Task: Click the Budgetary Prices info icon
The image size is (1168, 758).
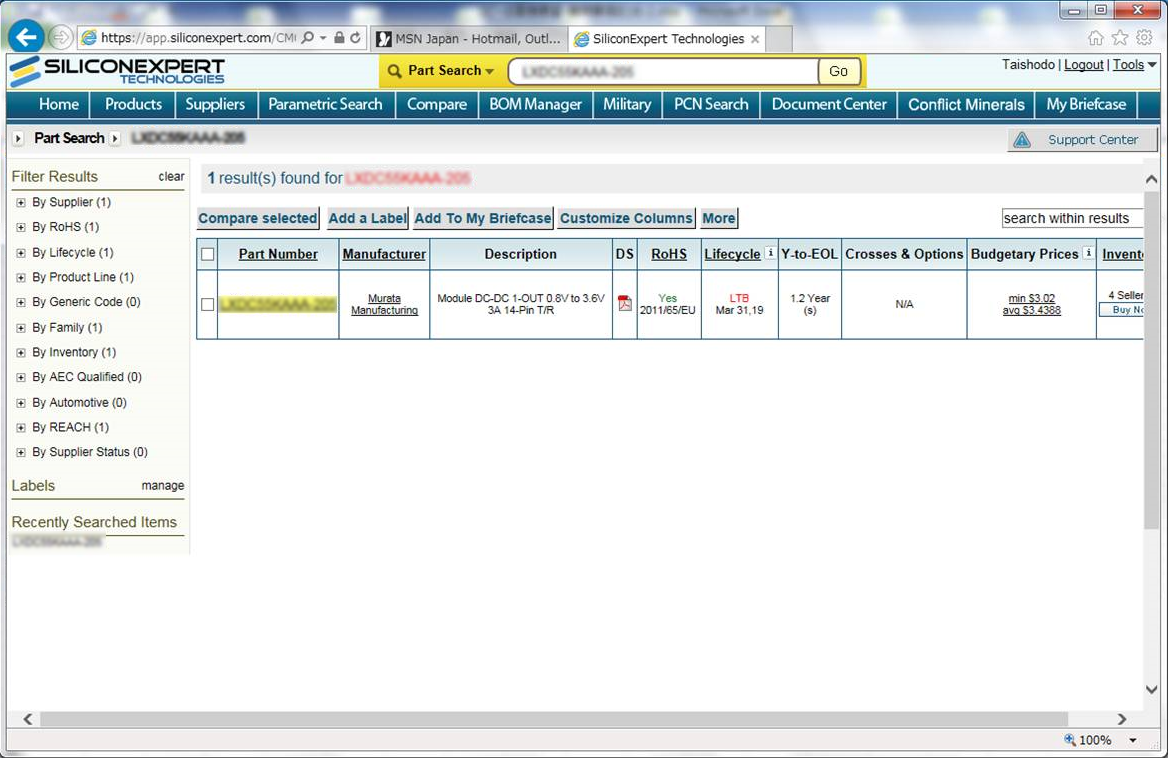Action: point(1088,253)
